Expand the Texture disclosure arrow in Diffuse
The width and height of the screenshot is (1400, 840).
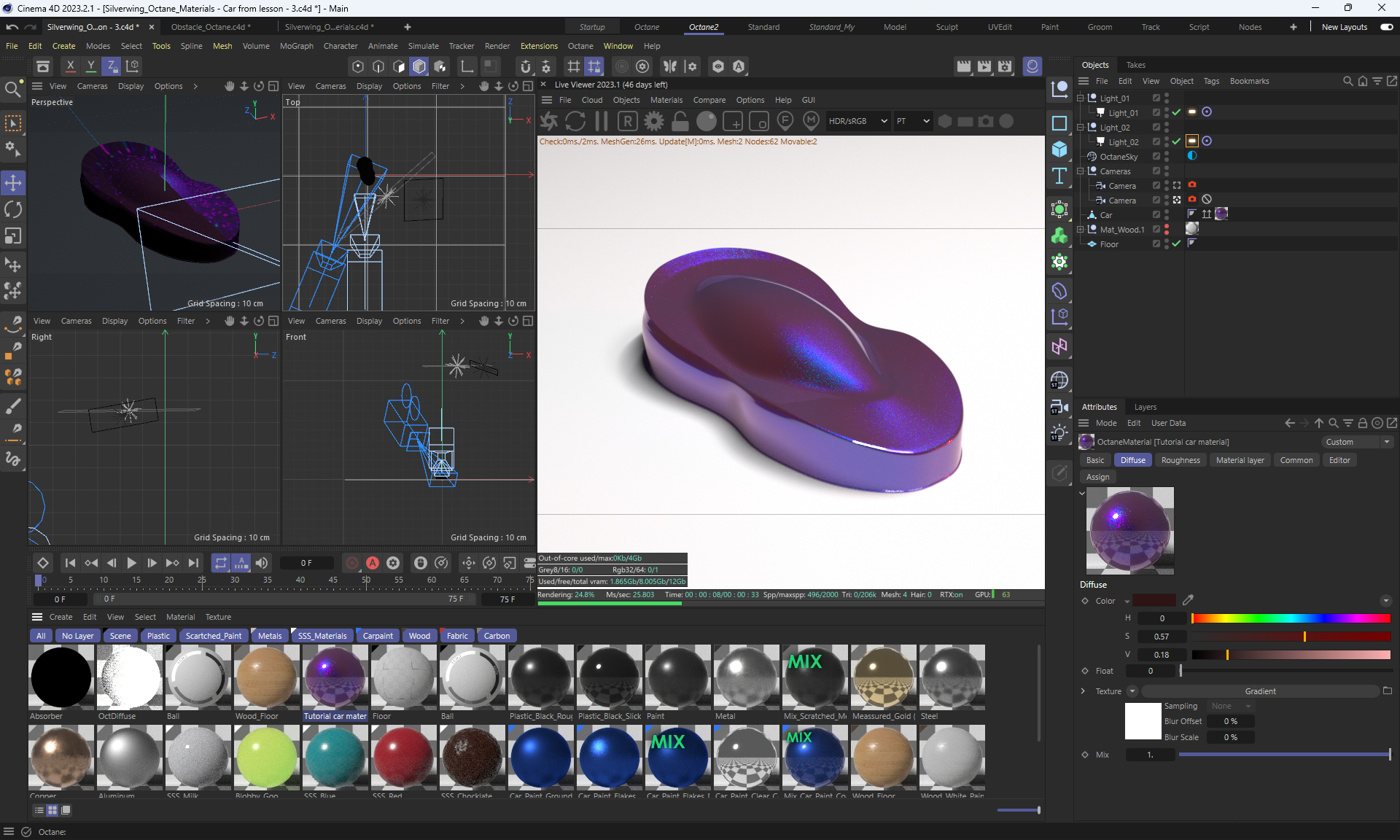1083,691
